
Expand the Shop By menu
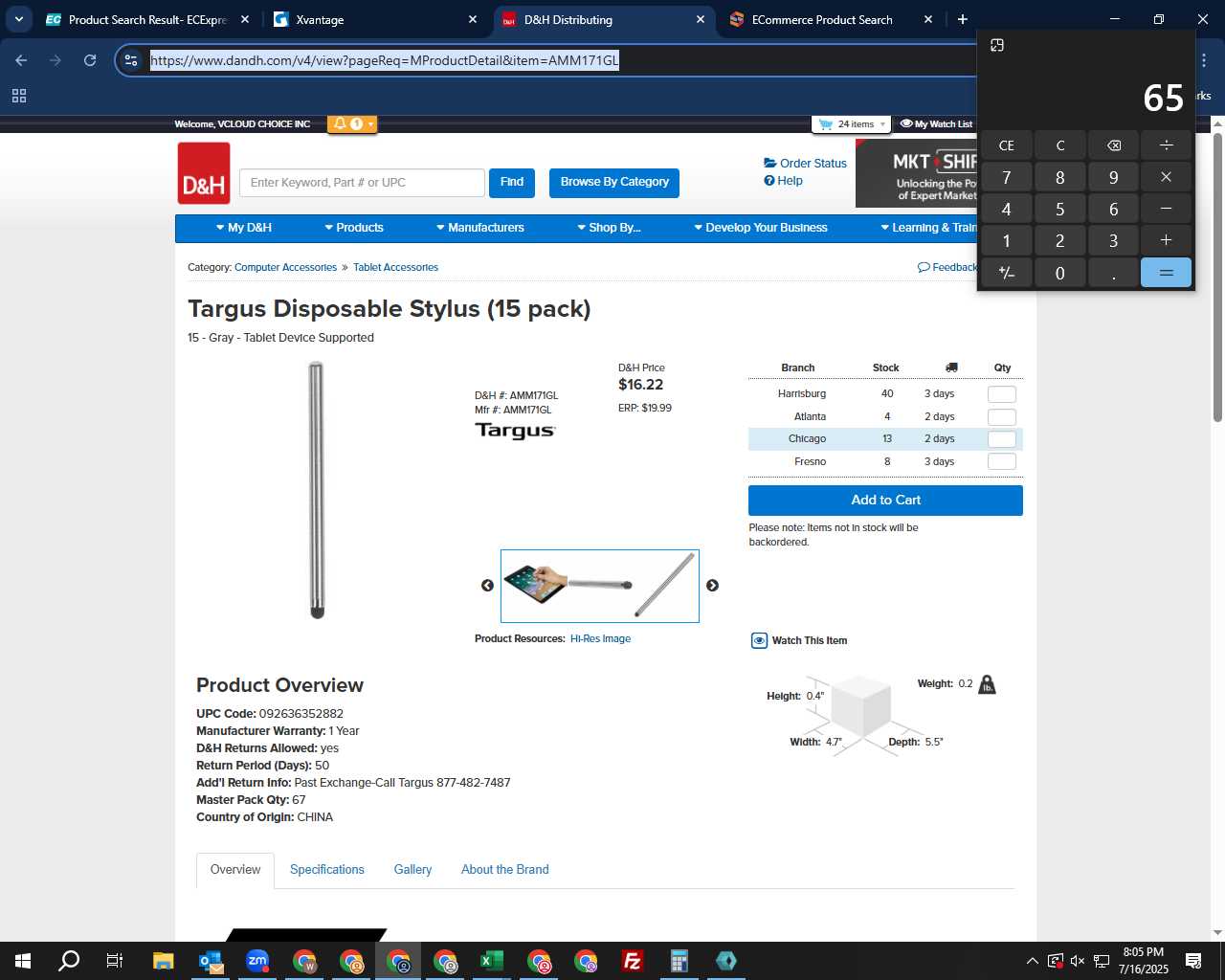(609, 228)
